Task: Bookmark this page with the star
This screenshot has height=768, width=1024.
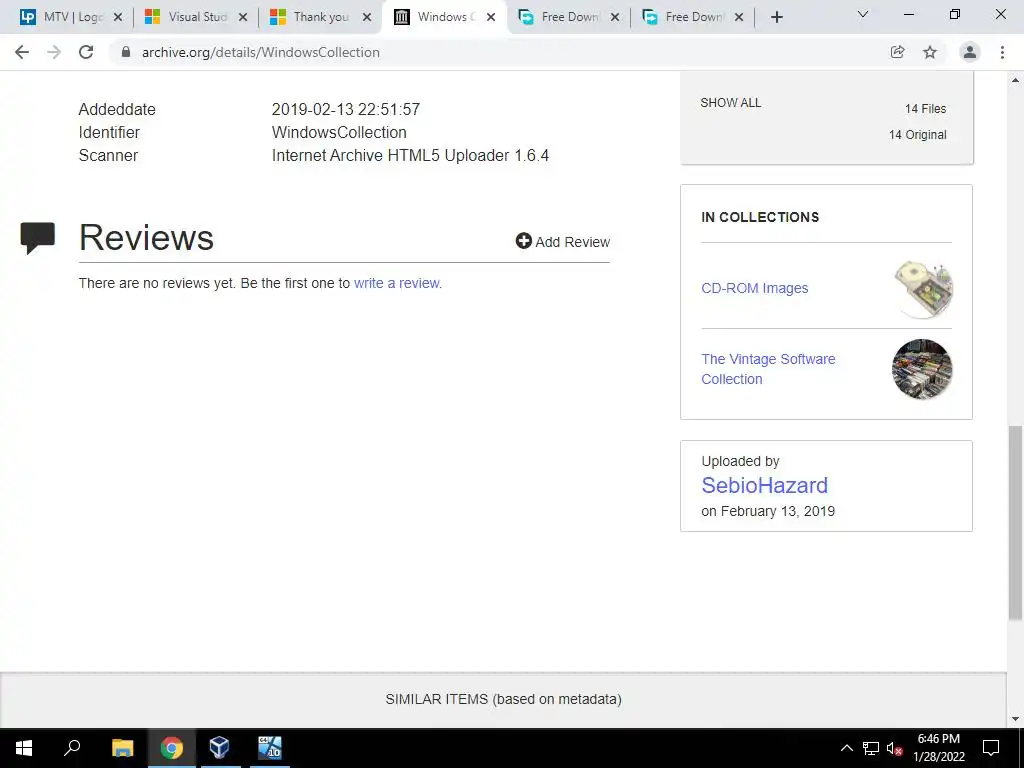Action: [x=930, y=52]
